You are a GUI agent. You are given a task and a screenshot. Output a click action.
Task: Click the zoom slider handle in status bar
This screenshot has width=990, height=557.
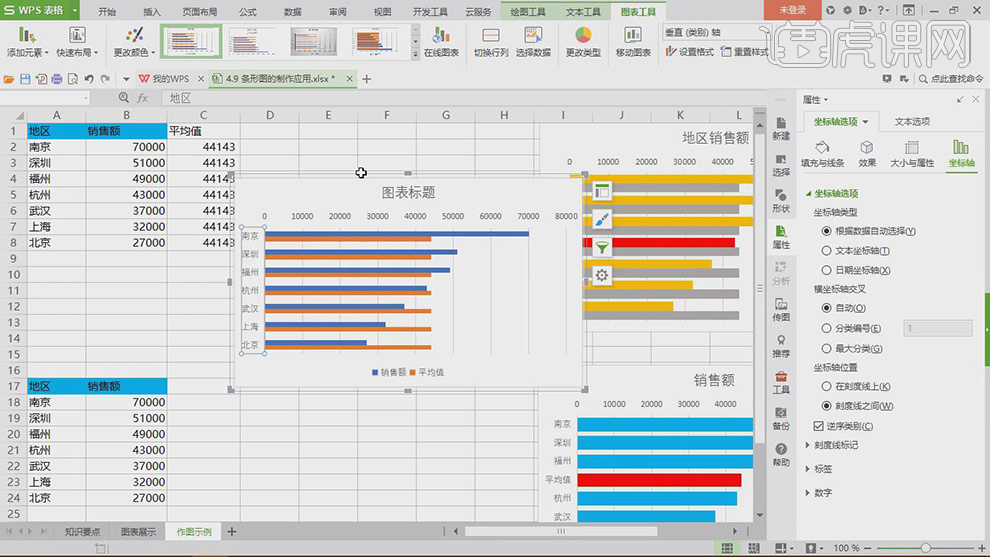(x=926, y=548)
